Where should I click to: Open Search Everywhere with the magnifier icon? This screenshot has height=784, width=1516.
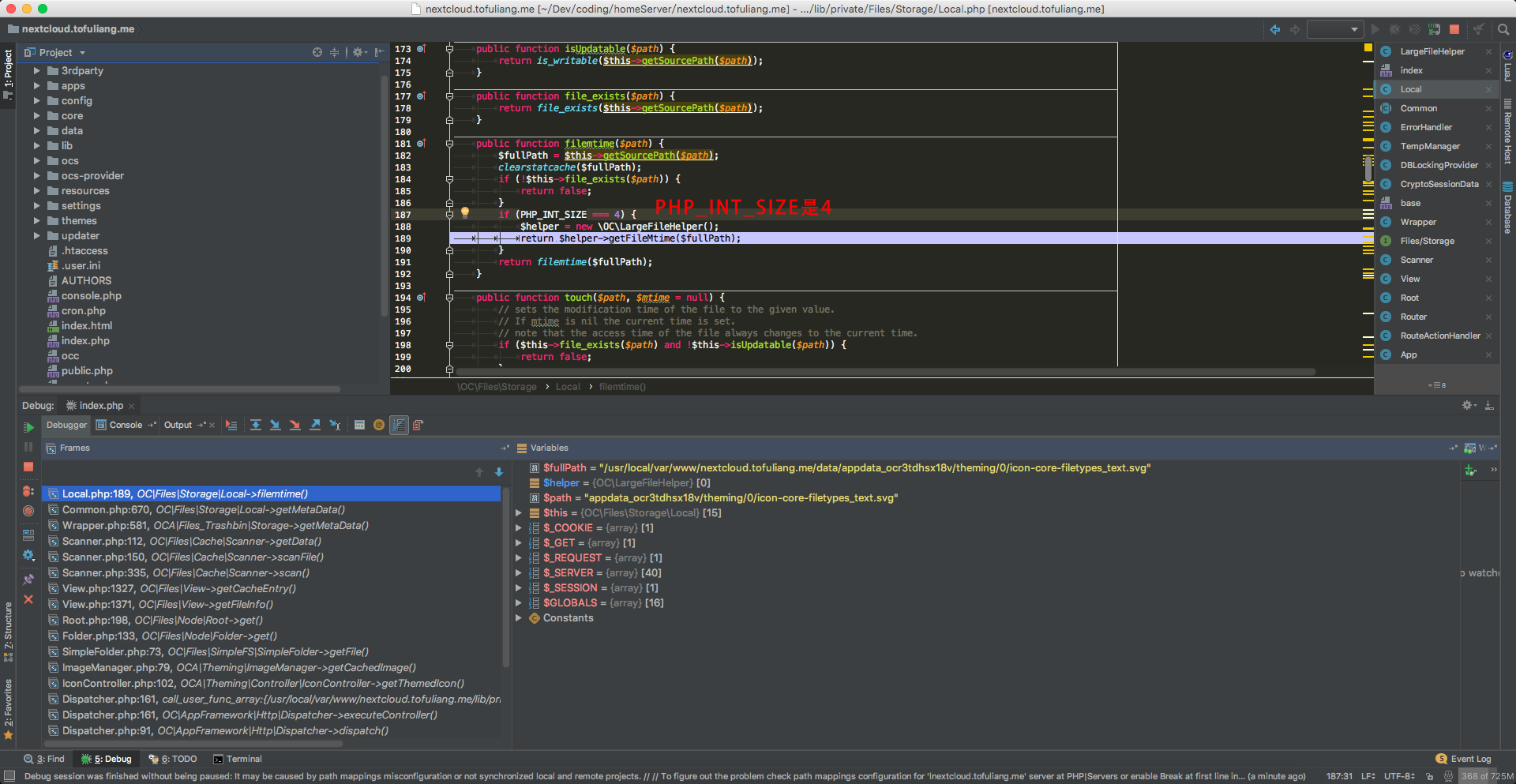click(1503, 29)
